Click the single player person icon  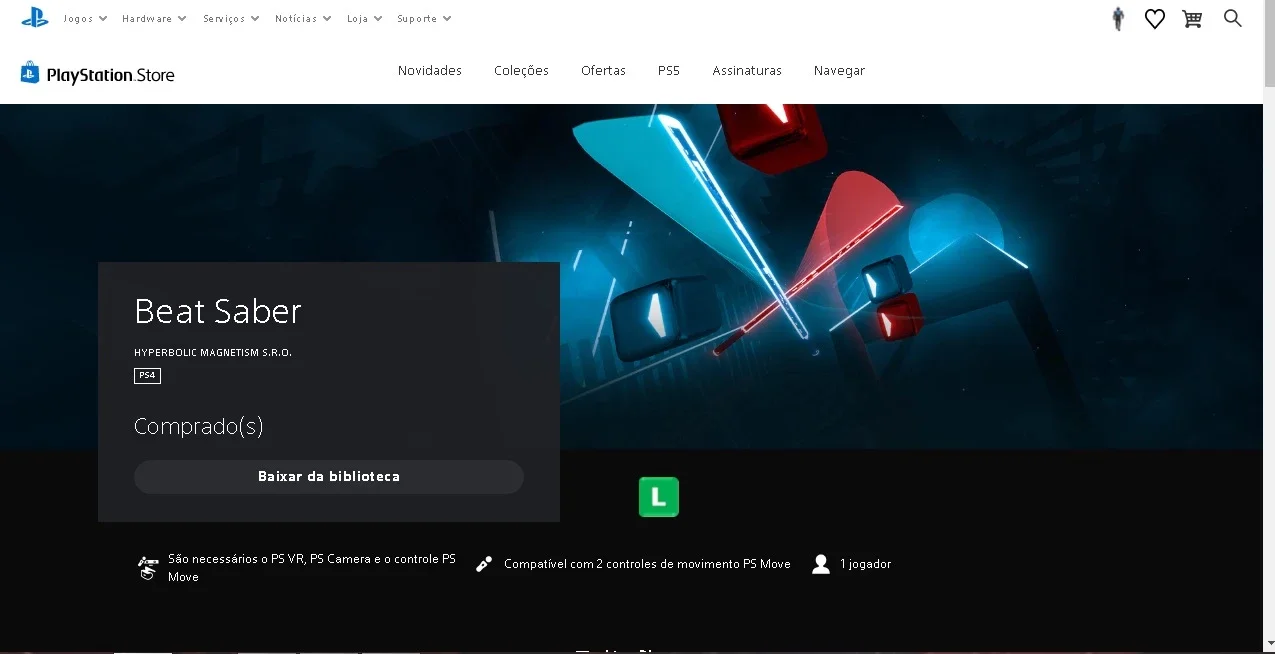coord(821,564)
